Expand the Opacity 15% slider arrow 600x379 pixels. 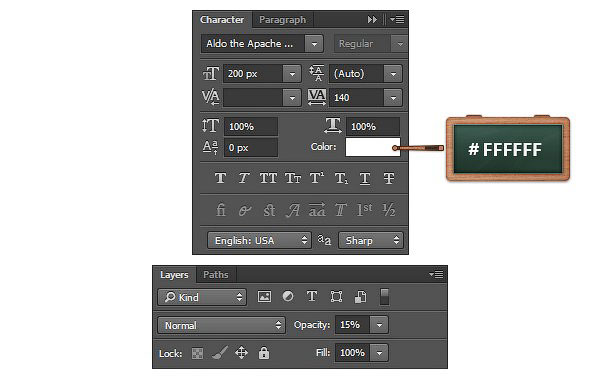point(379,325)
